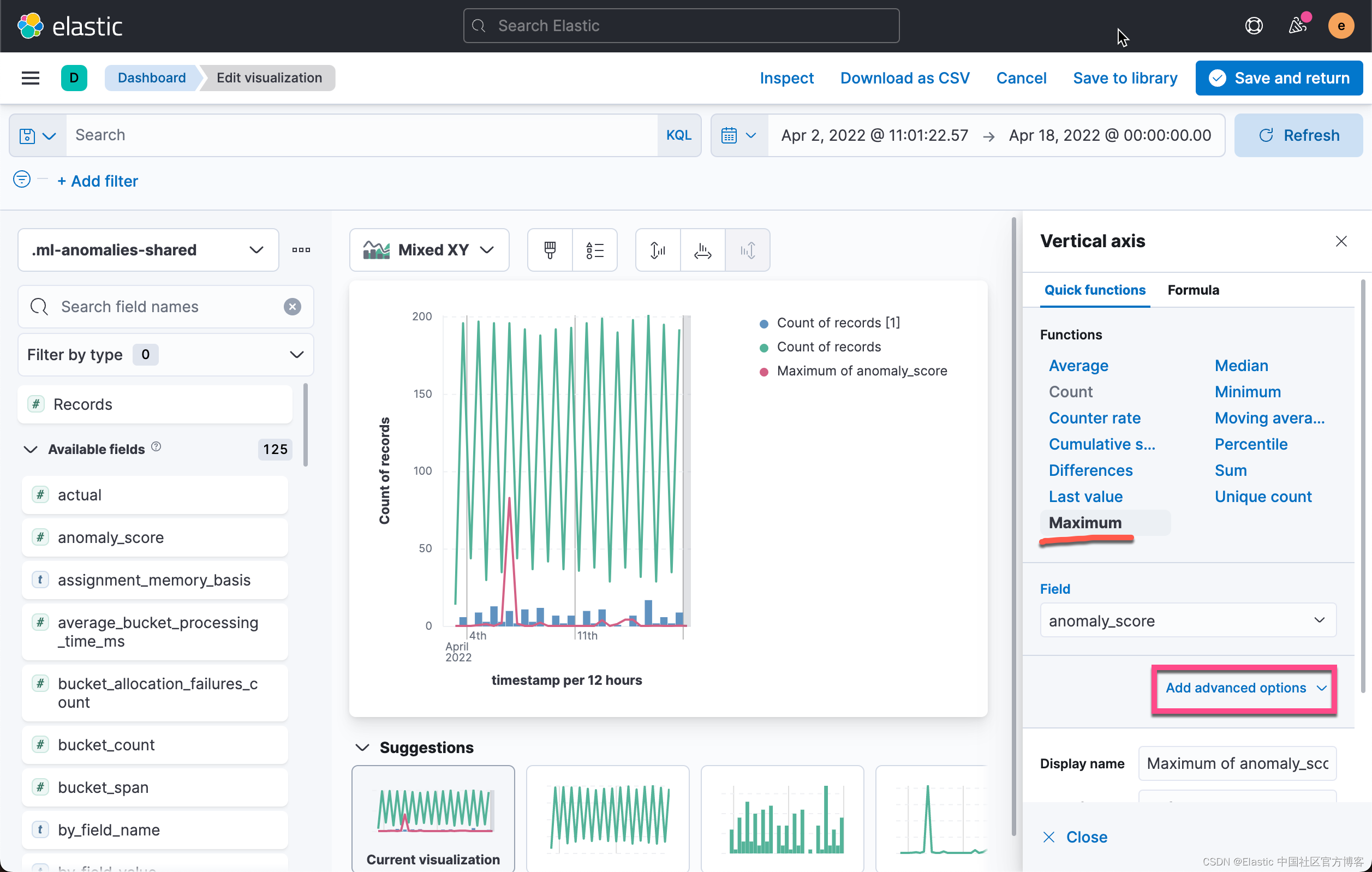Open bottom axis settings icon
1372x872 pixels.
[x=702, y=250]
